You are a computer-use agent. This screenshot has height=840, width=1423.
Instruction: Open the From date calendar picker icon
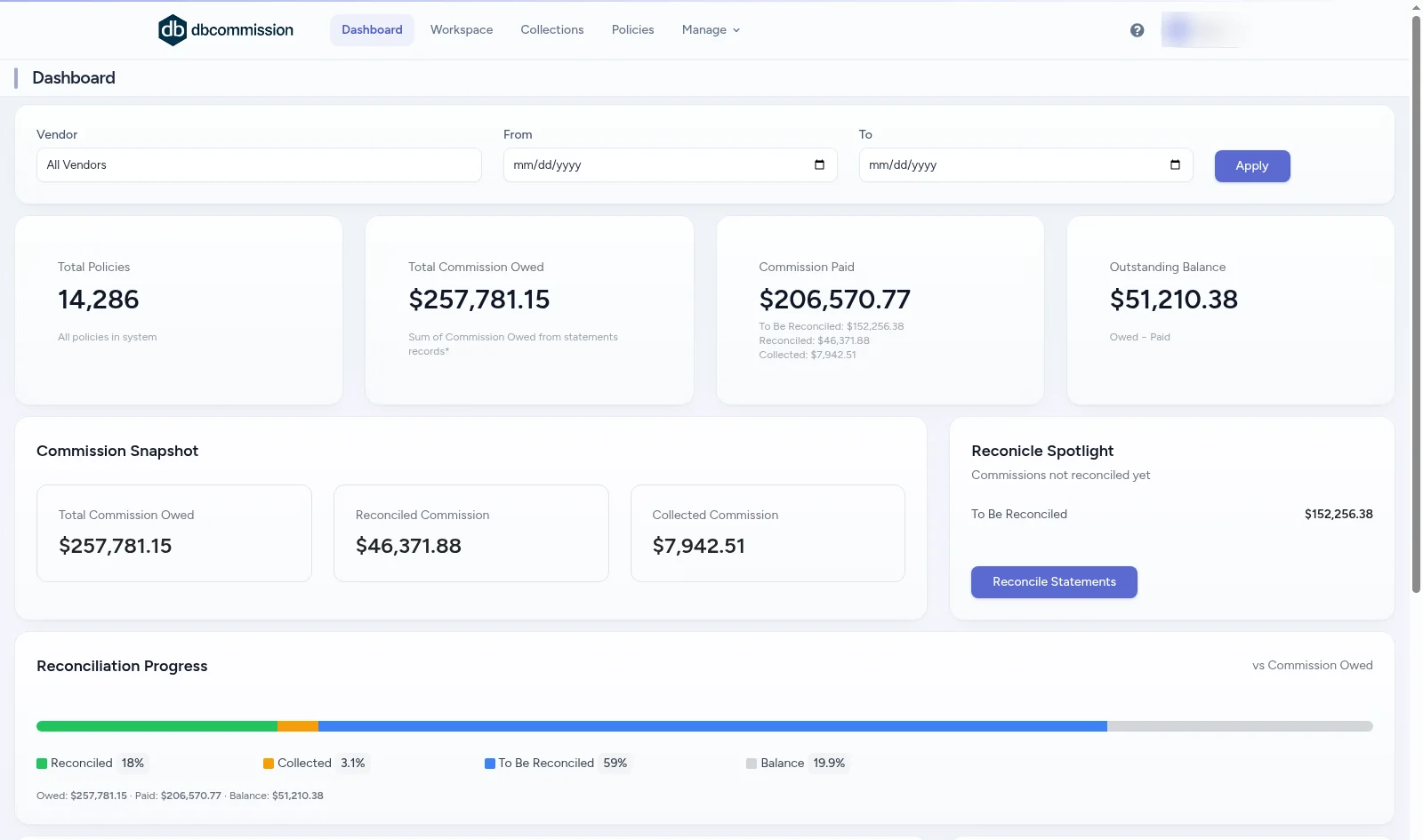819,164
